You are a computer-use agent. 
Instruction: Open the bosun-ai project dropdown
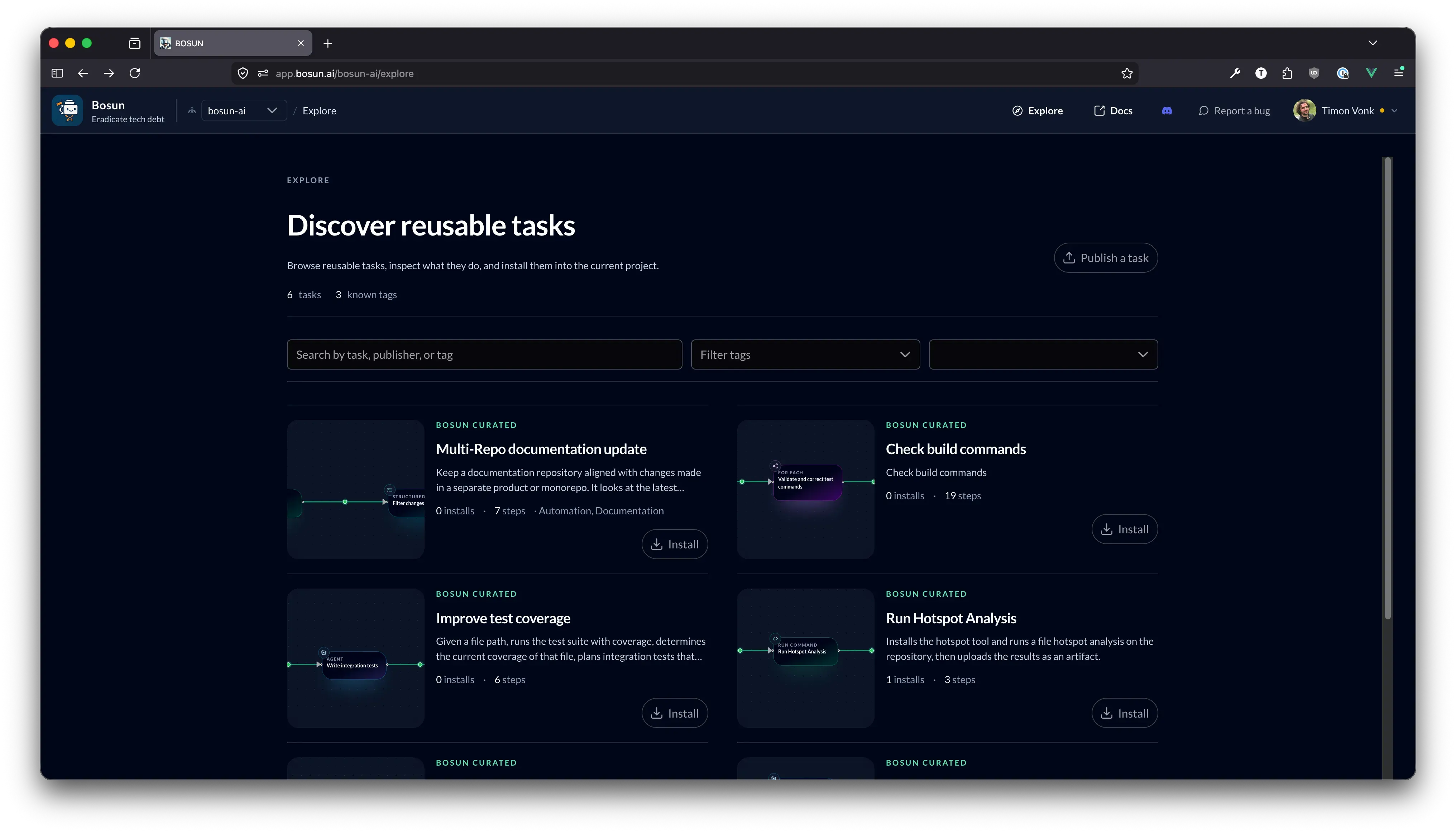[243, 110]
